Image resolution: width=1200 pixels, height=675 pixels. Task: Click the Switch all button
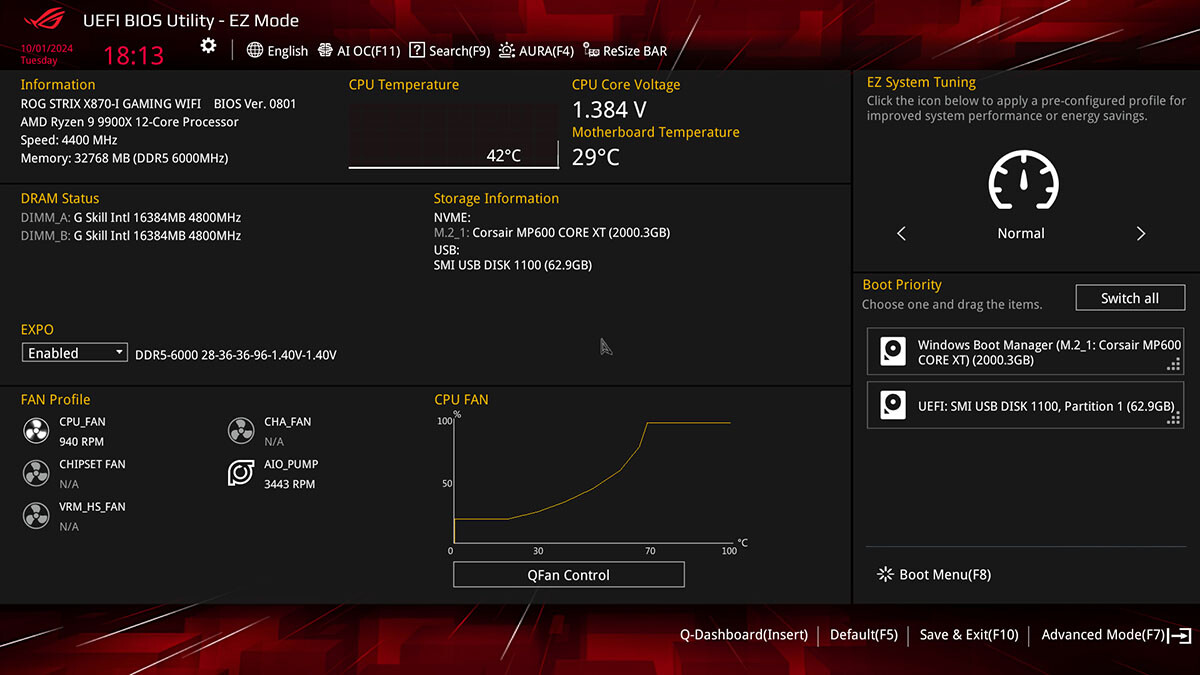[1130, 298]
